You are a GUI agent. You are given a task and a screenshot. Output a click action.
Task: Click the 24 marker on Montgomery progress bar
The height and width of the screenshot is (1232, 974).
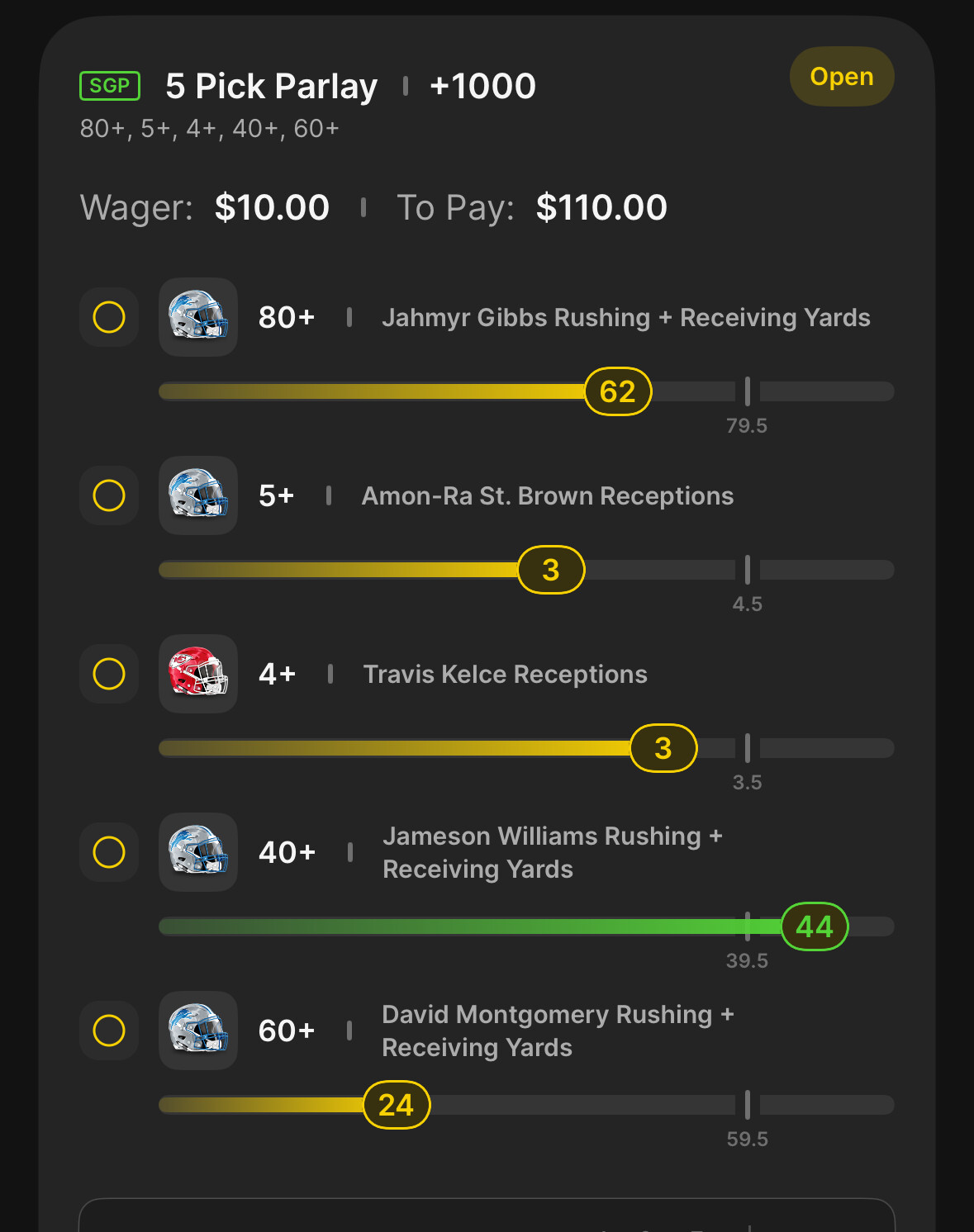397,1105
